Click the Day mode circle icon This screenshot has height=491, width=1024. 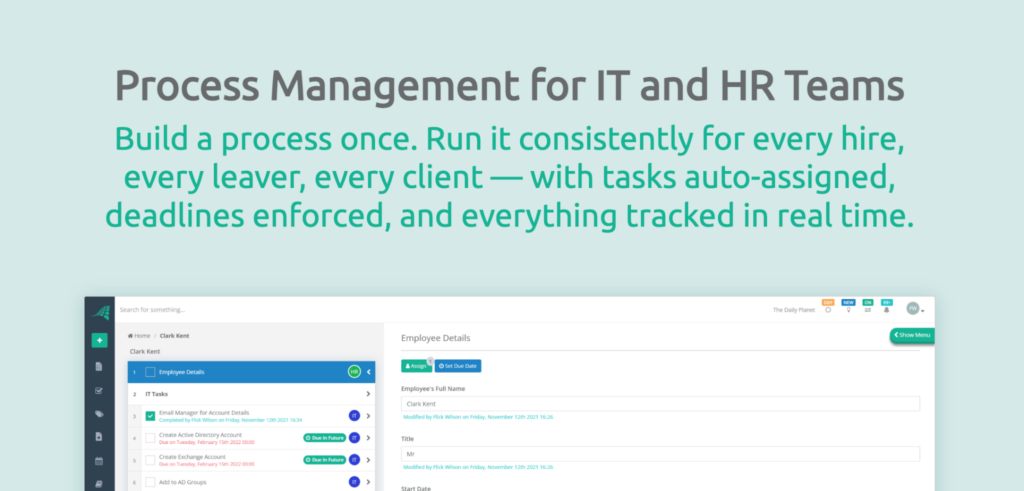coord(828,309)
